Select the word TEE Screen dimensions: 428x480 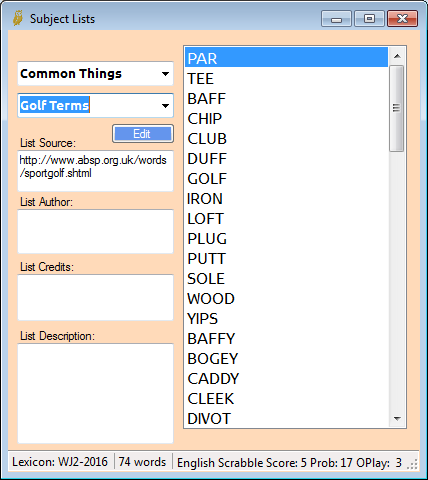[x=286, y=79]
